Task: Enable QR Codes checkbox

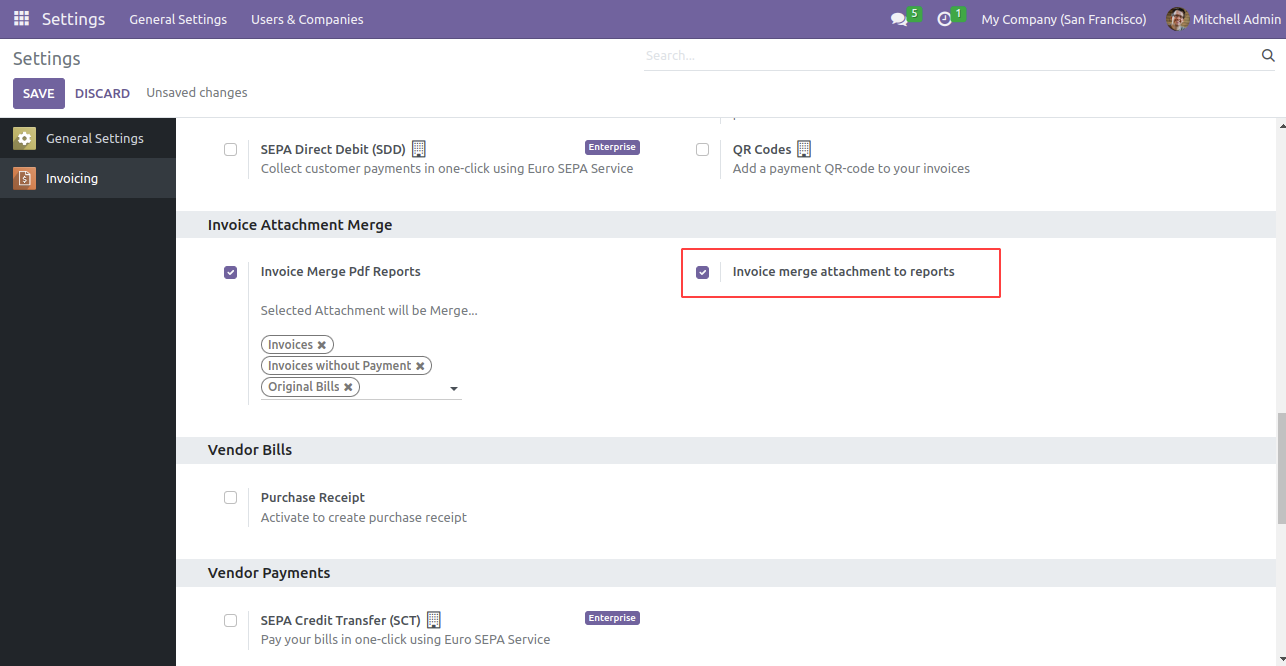Action: pyautogui.click(x=703, y=149)
